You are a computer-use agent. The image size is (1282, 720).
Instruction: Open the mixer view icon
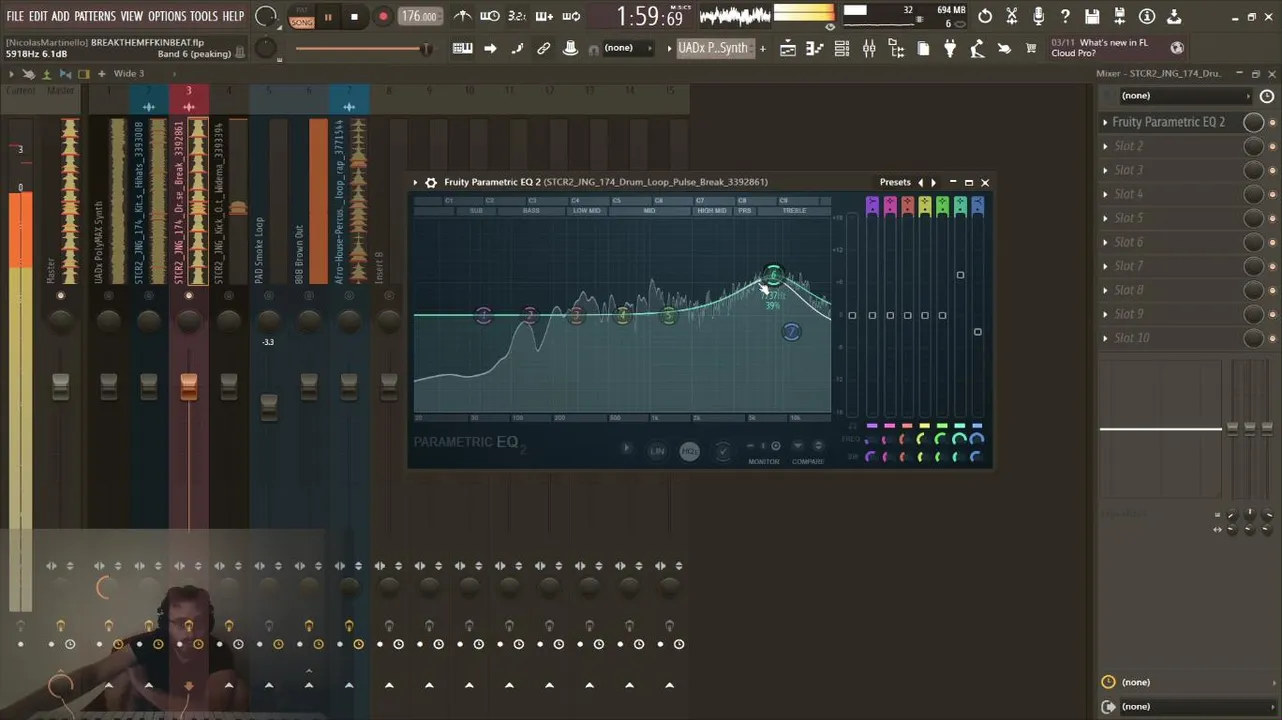[x=869, y=48]
